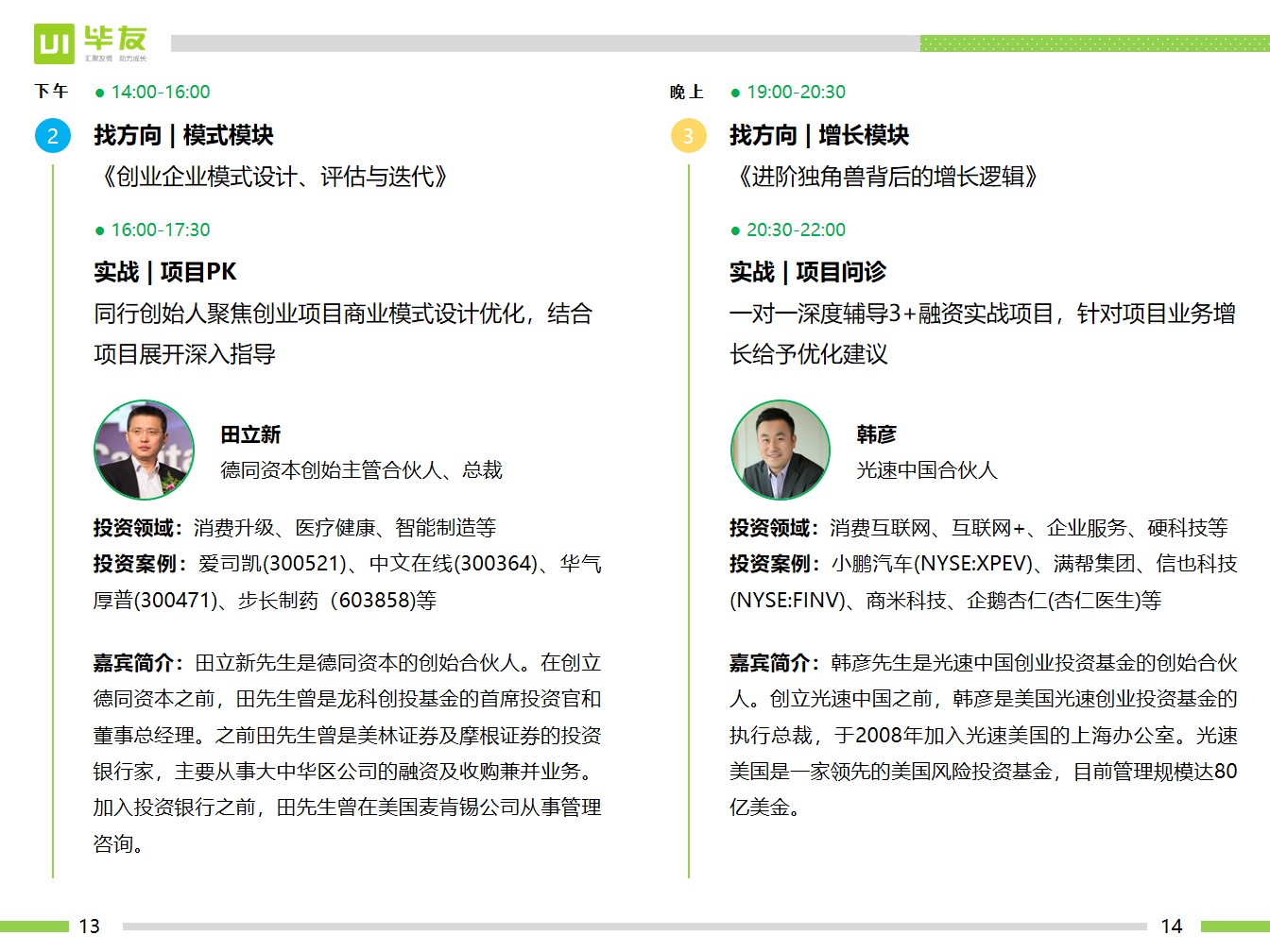Click heading 实战 | 项目问诊
This screenshot has width=1270, height=952.
tap(808, 272)
